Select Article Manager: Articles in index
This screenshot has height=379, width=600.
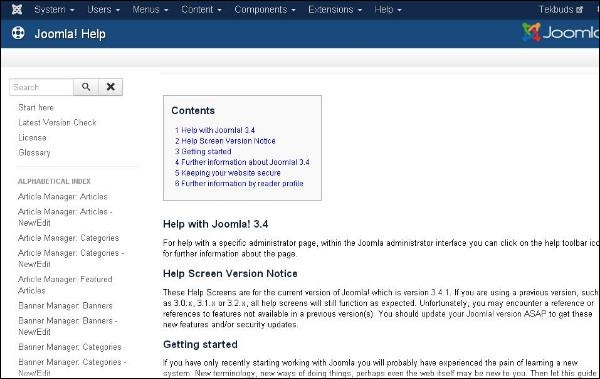click(63, 196)
